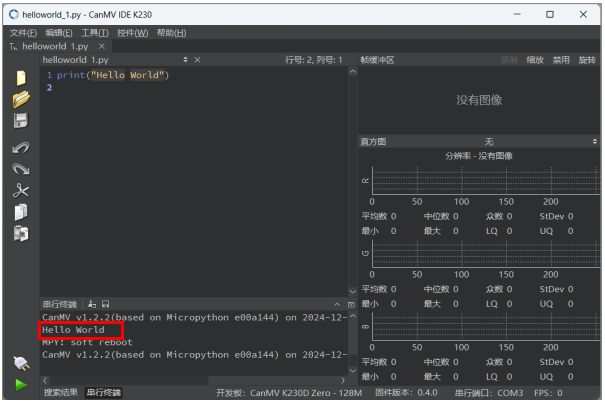Click the 分辨率 - 没有图像 label
The width and height of the screenshot is (605, 401).
pyautogui.click(x=479, y=156)
